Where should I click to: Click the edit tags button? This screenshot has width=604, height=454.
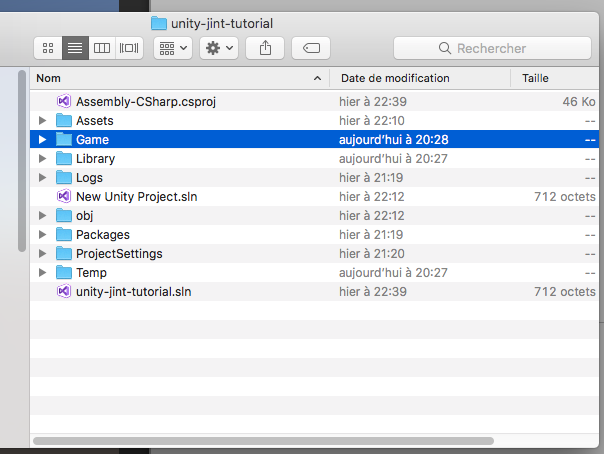pos(311,48)
